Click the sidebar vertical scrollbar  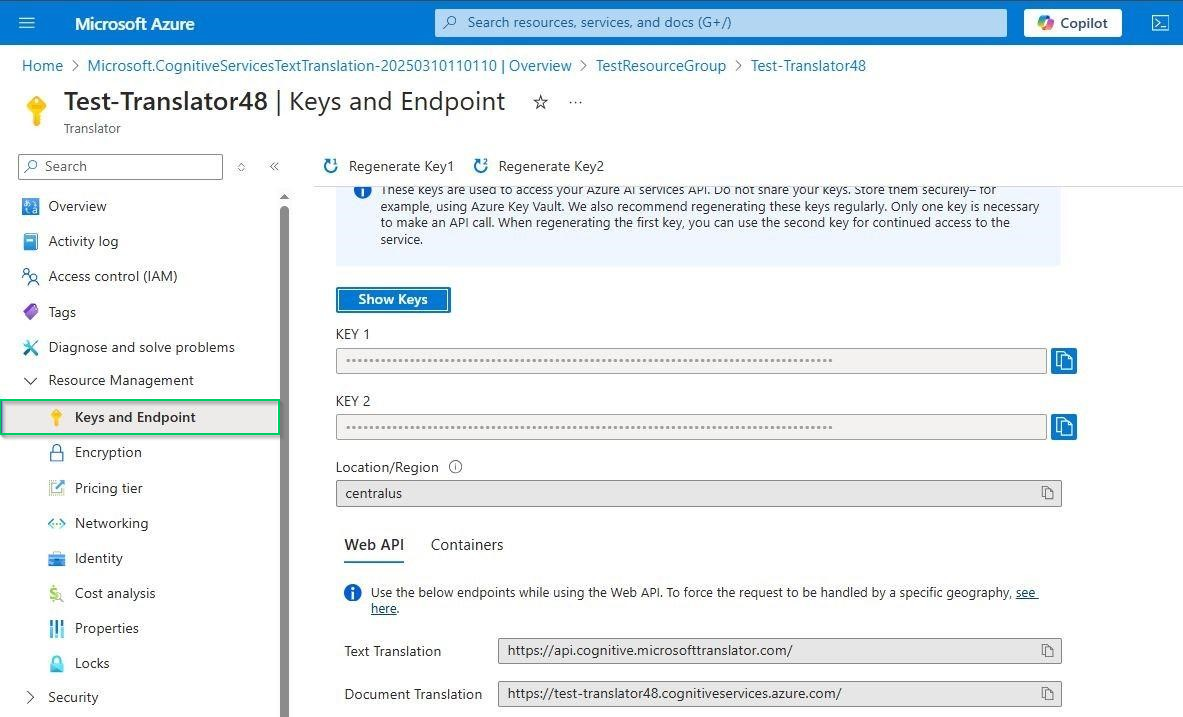tap(284, 450)
